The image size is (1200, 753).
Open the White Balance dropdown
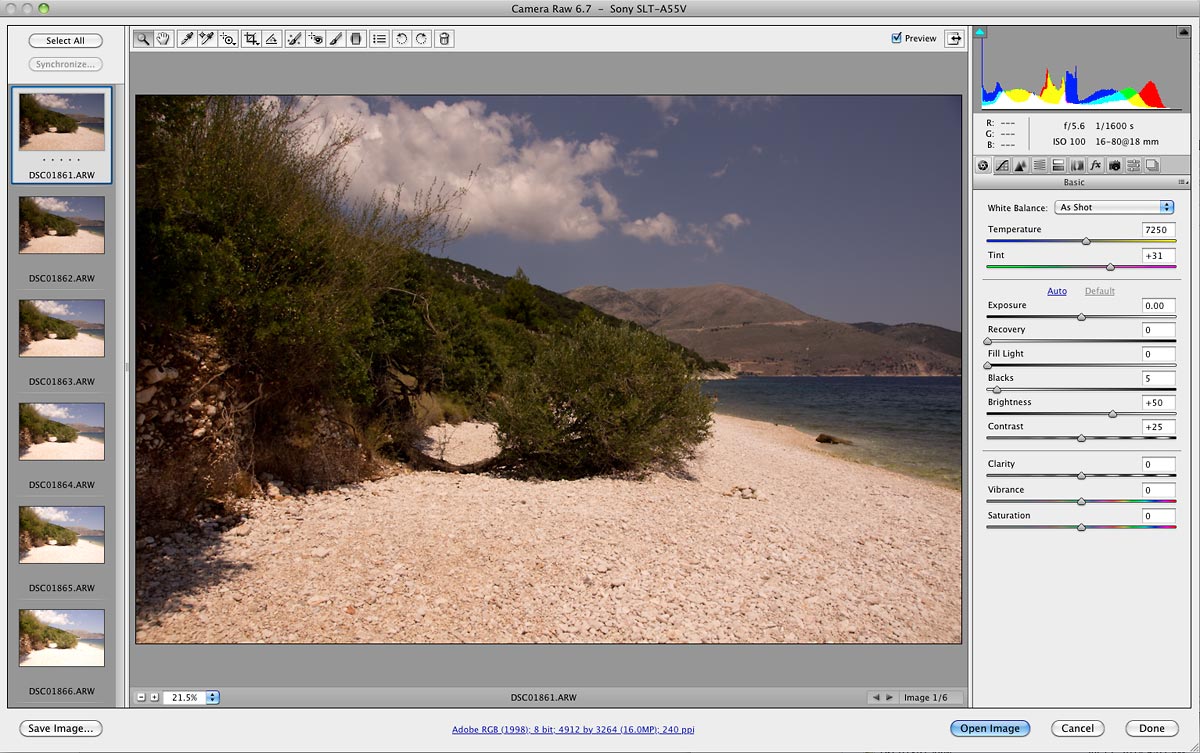[x=1114, y=207]
